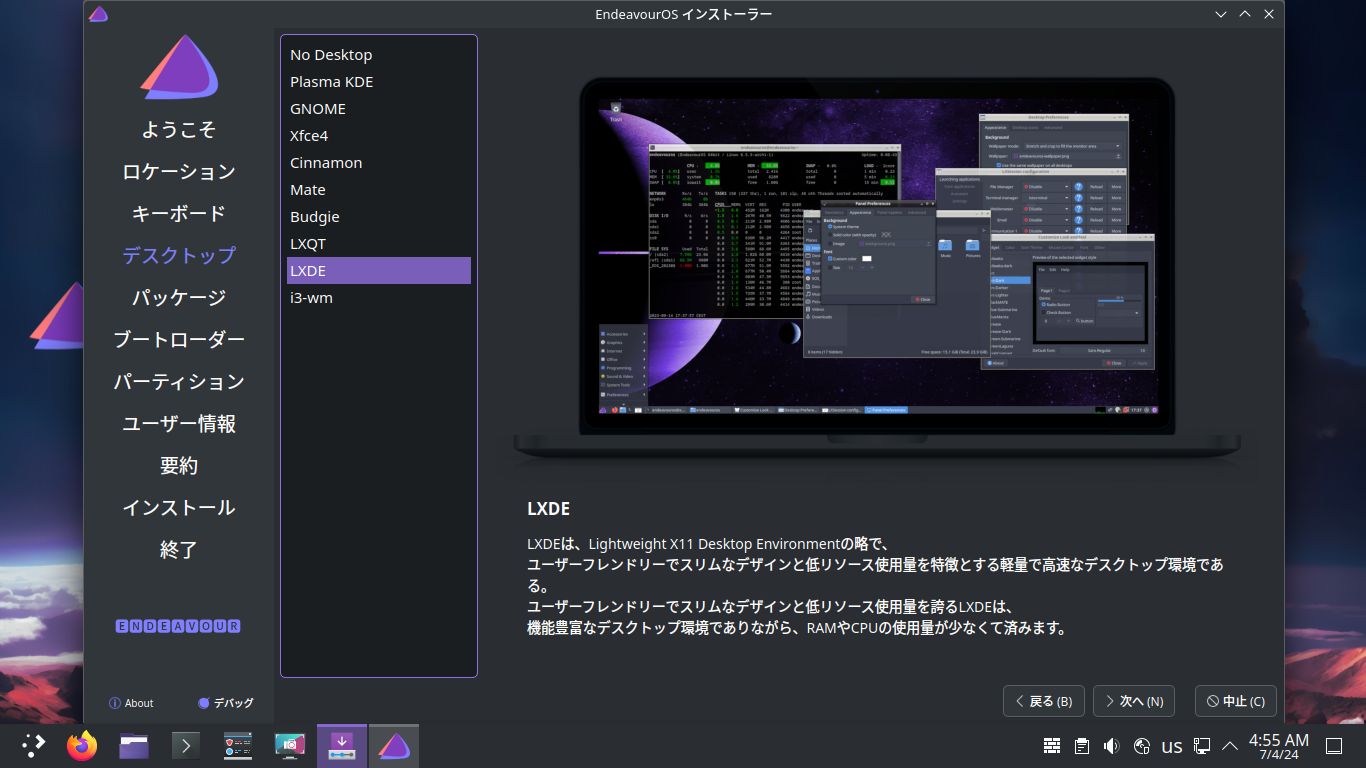Open the clock showing 4:55 AM
1366x768 pixels.
1279,746
